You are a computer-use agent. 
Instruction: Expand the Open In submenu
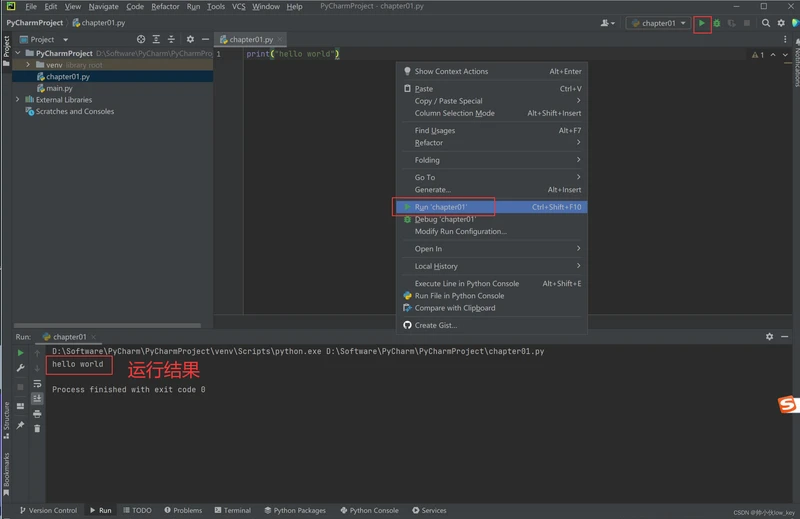(x=492, y=249)
